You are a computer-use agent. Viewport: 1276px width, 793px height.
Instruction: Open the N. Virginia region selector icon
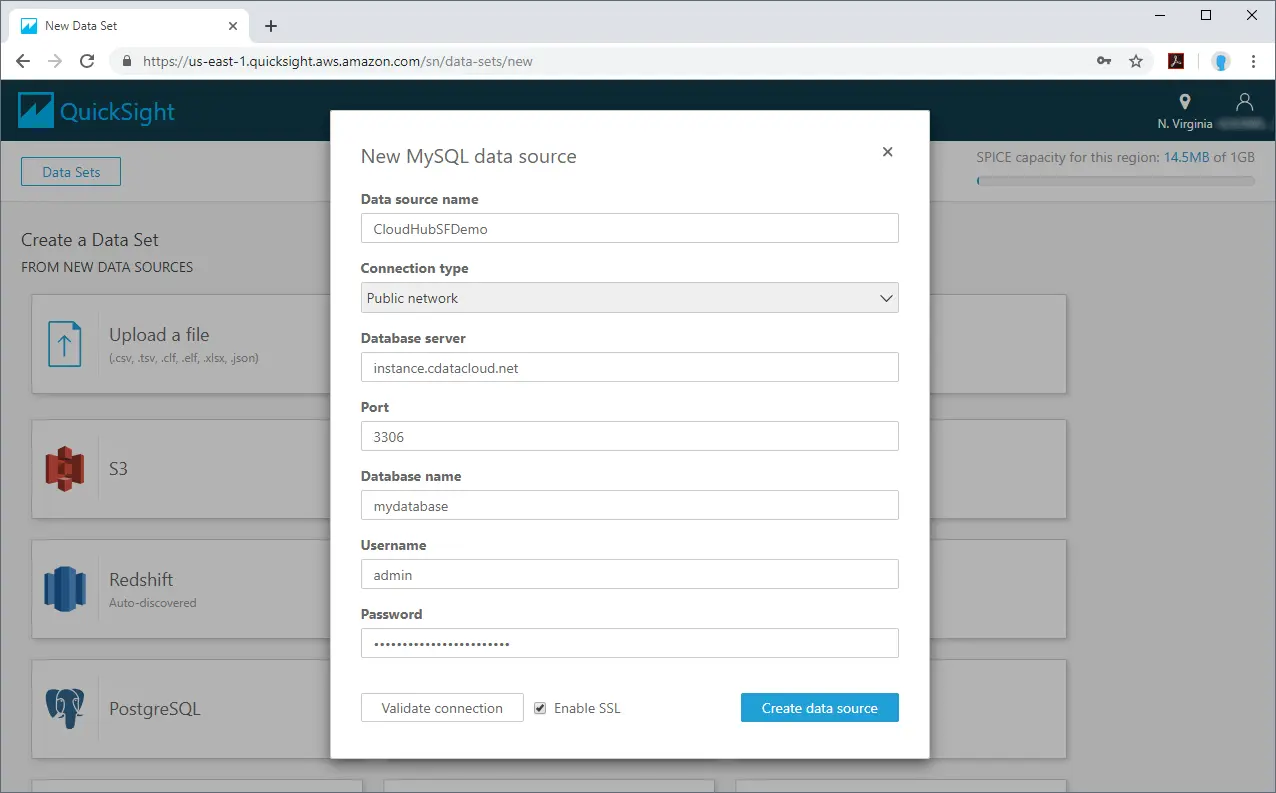click(1184, 103)
